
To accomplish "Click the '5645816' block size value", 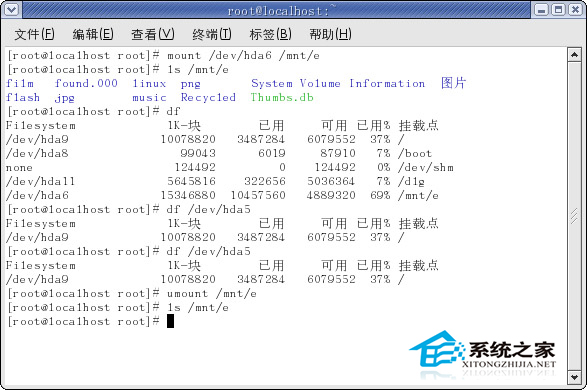I will (192, 182).
